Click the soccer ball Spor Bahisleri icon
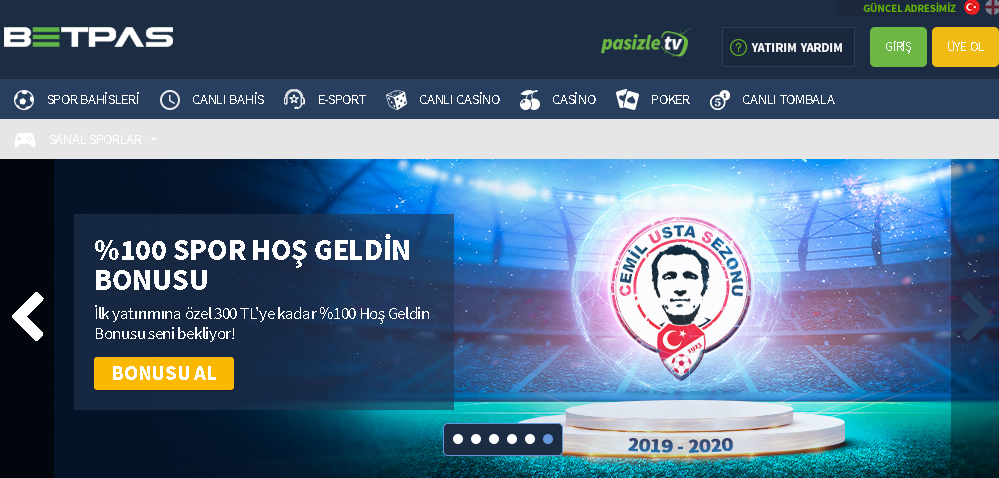This screenshot has height=478, width=999. (x=24, y=99)
